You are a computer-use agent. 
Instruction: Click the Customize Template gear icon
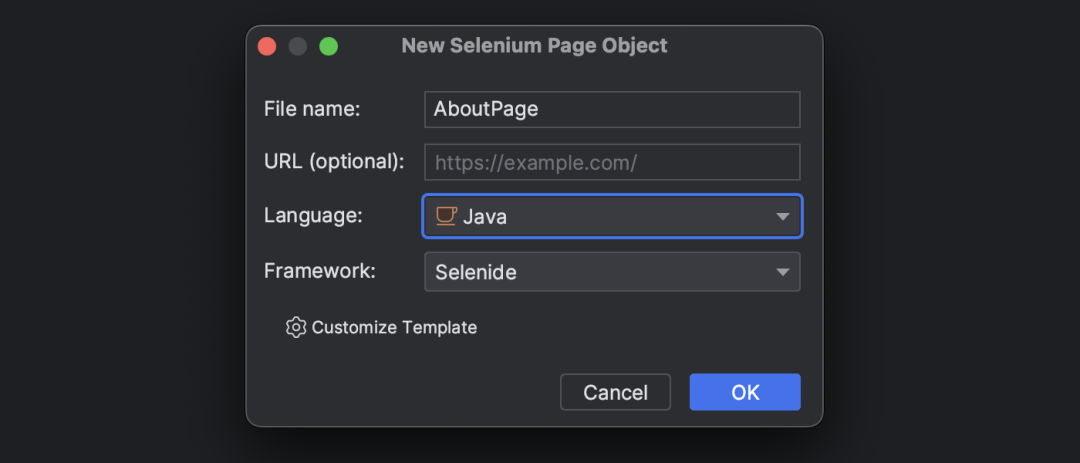(295, 327)
